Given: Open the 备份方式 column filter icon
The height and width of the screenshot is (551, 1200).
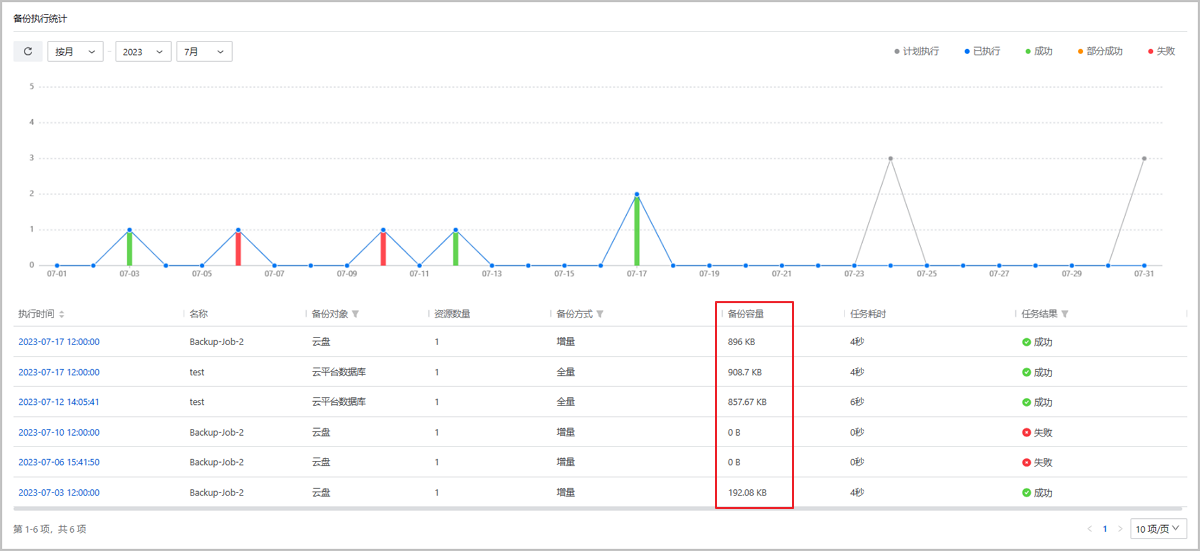Looking at the screenshot, I should pos(600,314).
